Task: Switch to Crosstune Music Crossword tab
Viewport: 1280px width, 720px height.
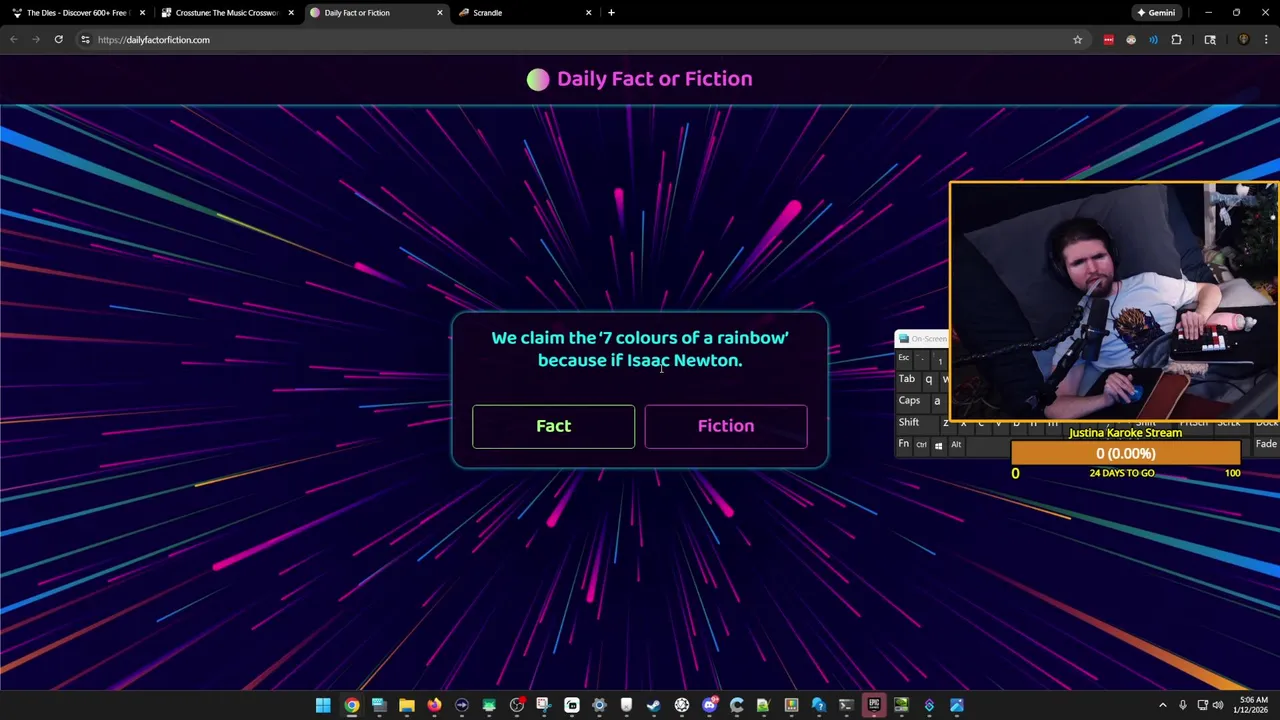Action: click(x=226, y=13)
